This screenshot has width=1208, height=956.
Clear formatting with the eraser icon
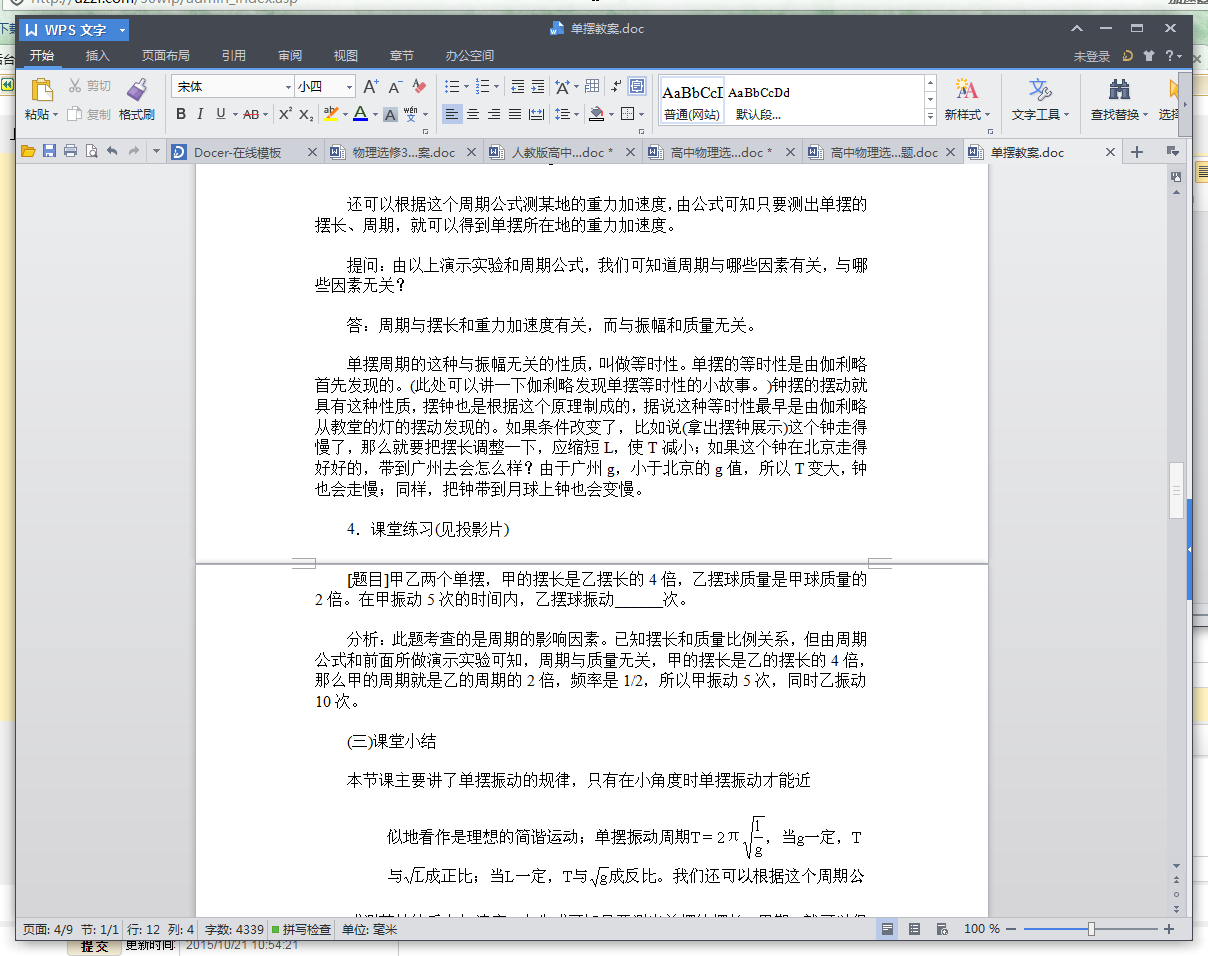click(x=420, y=87)
